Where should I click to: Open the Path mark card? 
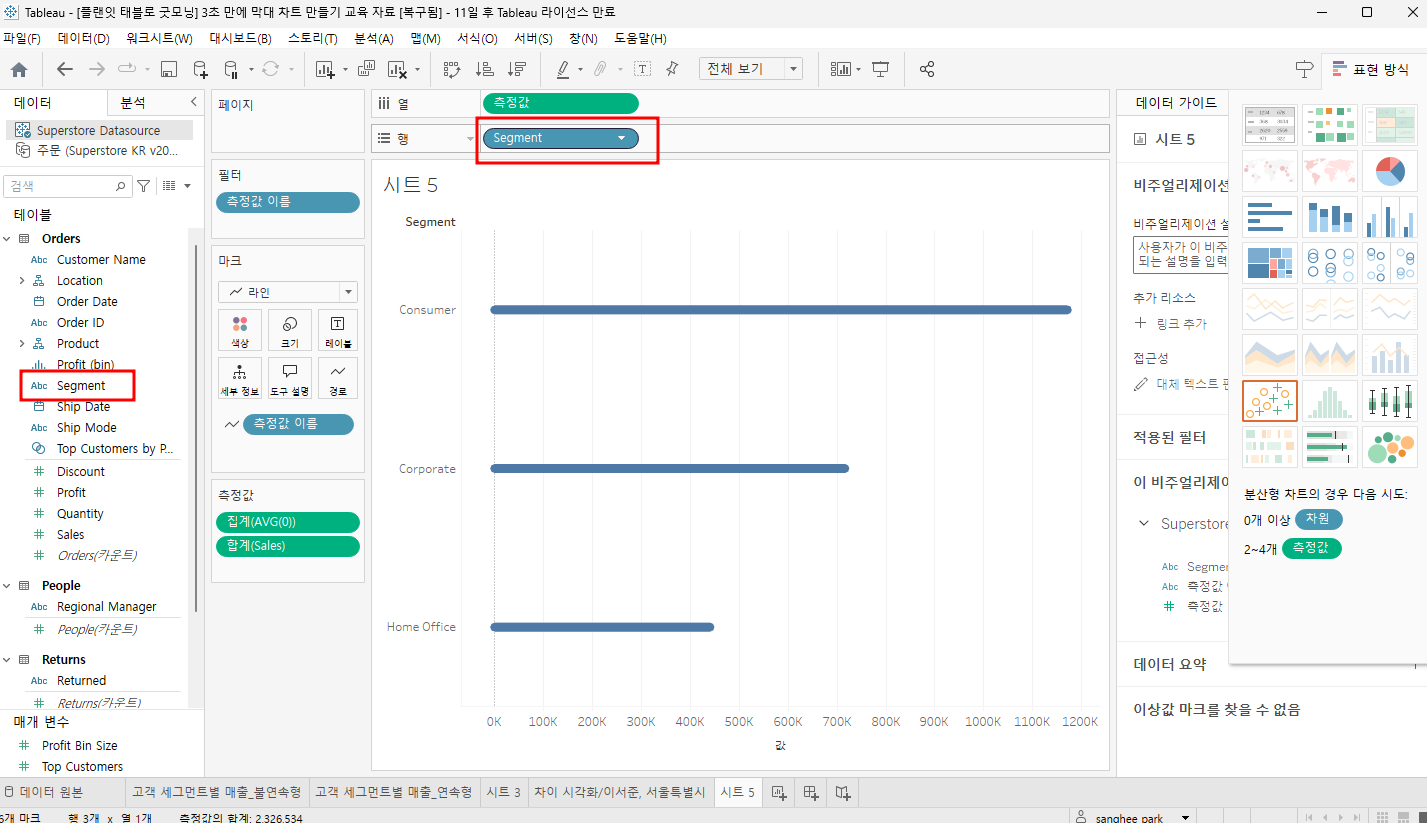[337, 378]
